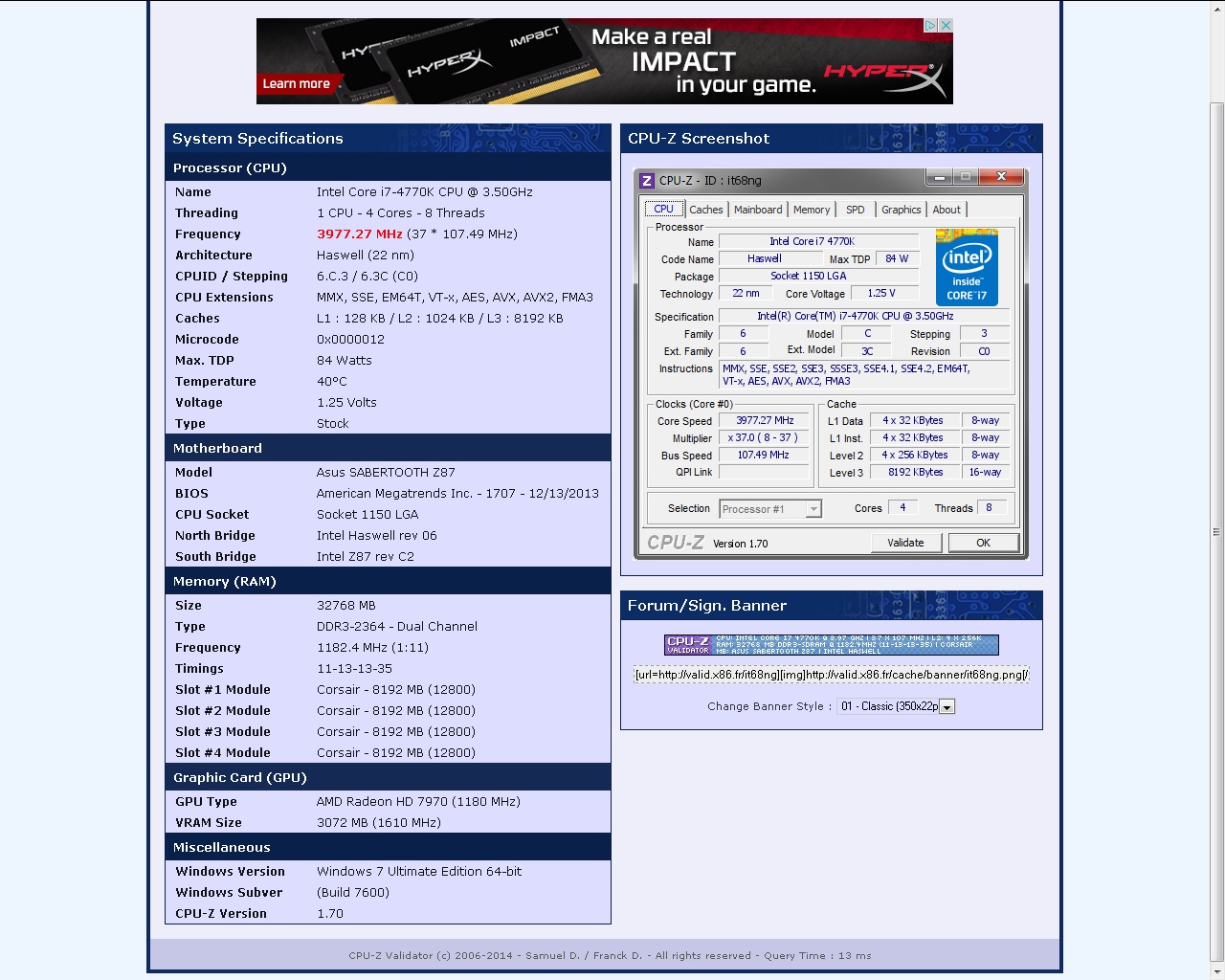
Task: Close the HyperX banner ad
Action: pyautogui.click(x=946, y=26)
